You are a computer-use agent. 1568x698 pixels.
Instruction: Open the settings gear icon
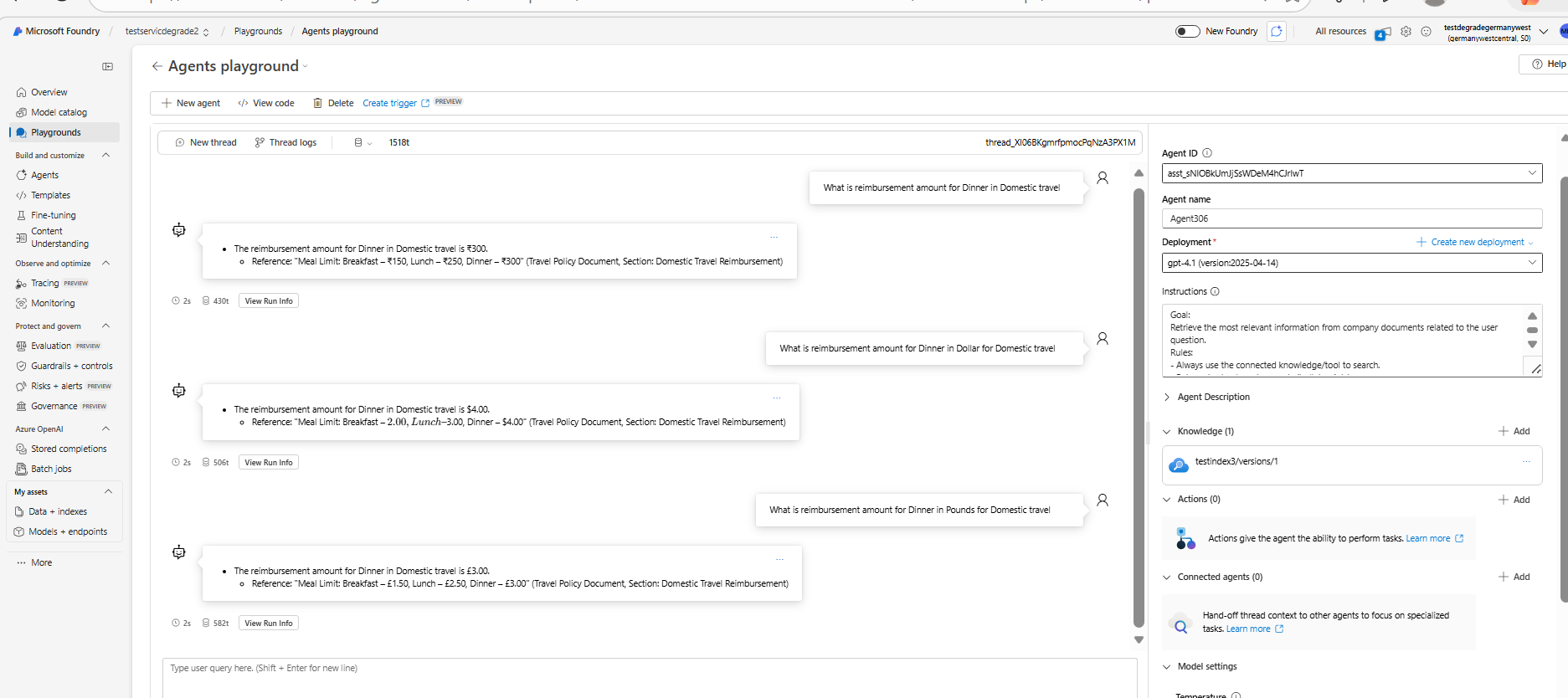(x=1406, y=32)
